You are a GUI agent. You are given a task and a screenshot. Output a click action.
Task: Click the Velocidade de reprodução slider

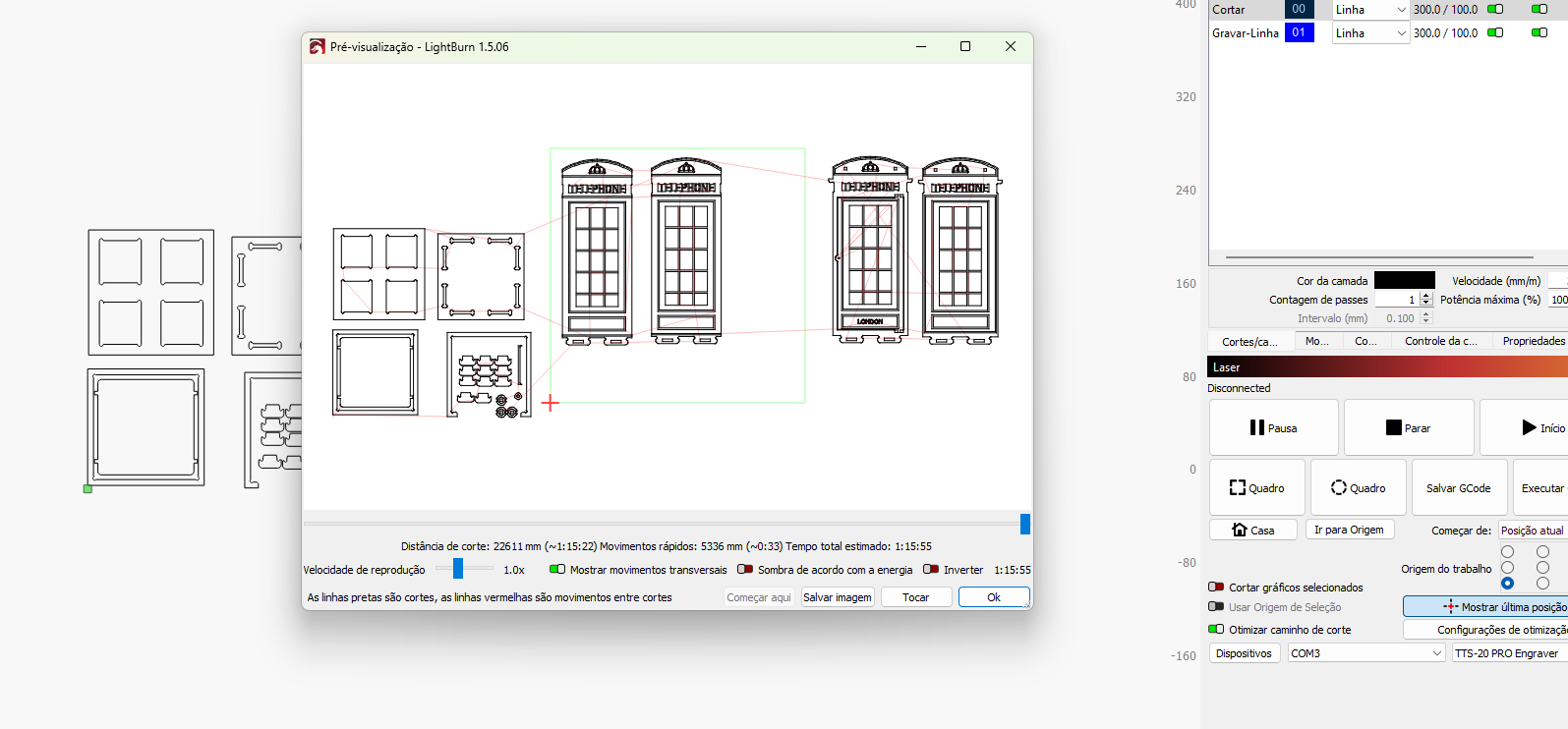click(458, 569)
